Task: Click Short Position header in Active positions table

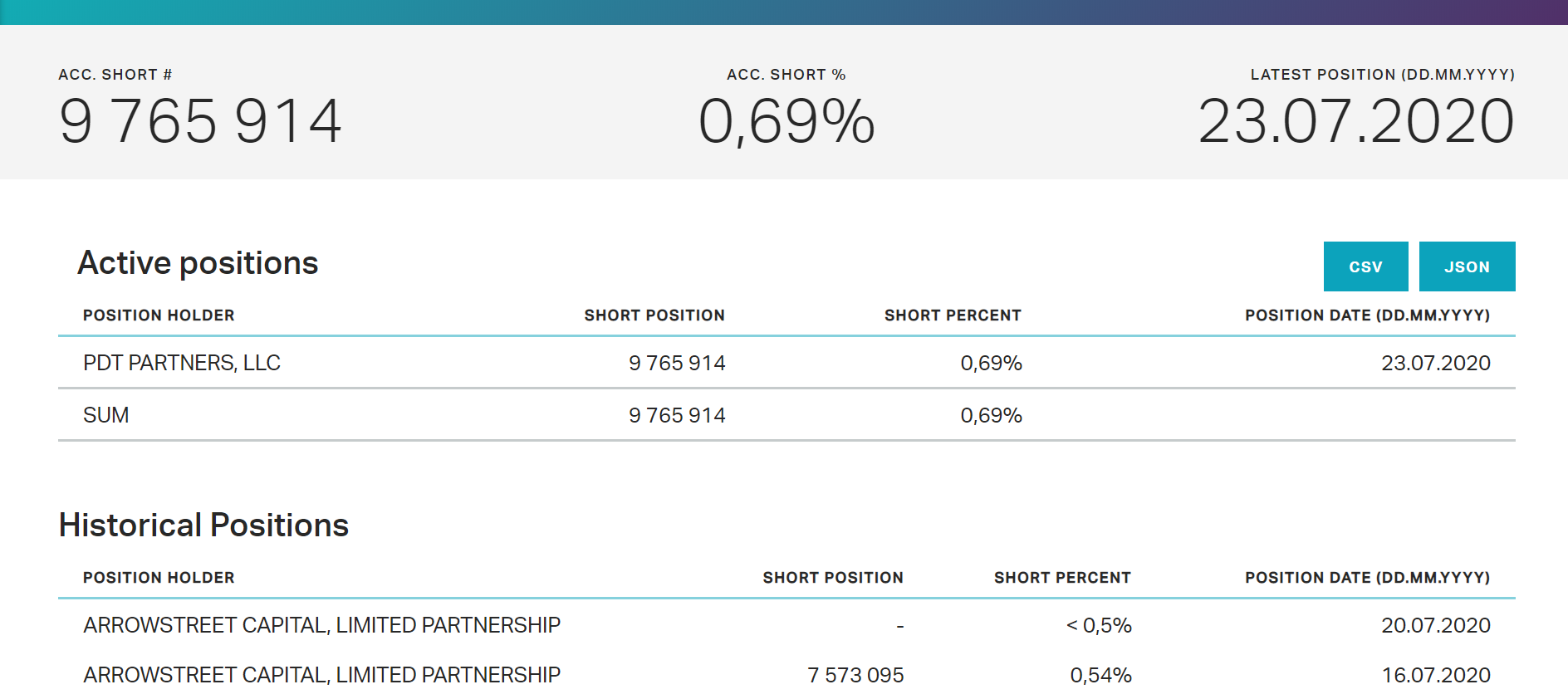Action: tap(654, 315)
